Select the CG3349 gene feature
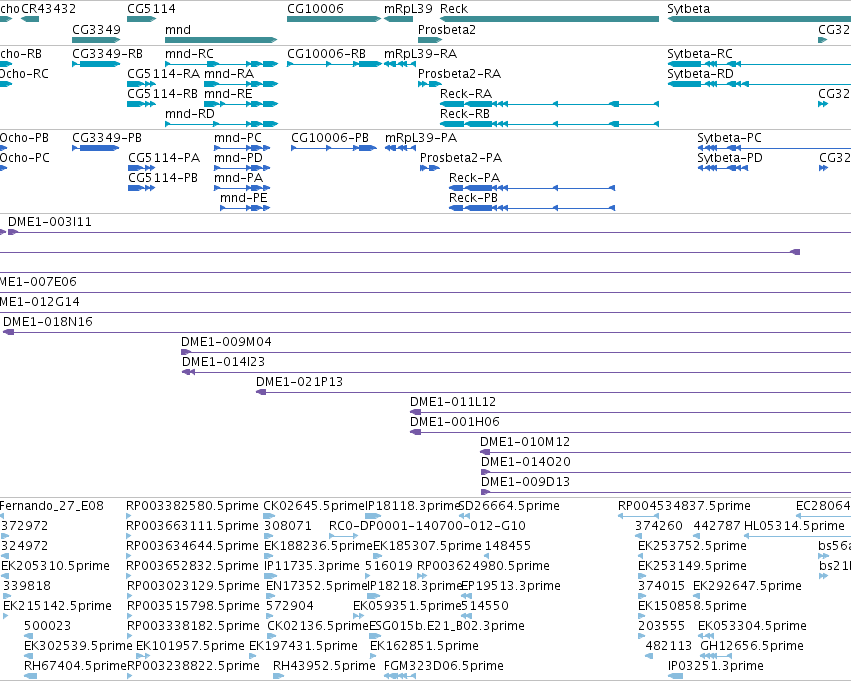 [x=96, y=40]
